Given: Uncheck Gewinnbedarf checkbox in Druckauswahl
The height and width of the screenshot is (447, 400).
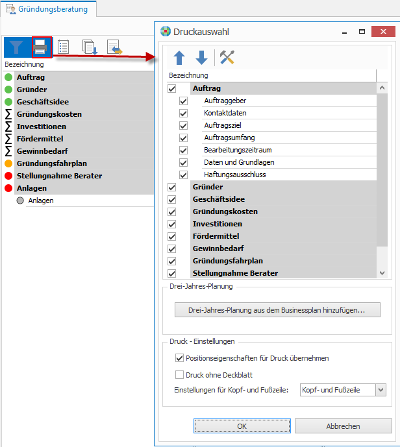Looking at the screenshot, I should pyautogui.click(x=172, y=249).
